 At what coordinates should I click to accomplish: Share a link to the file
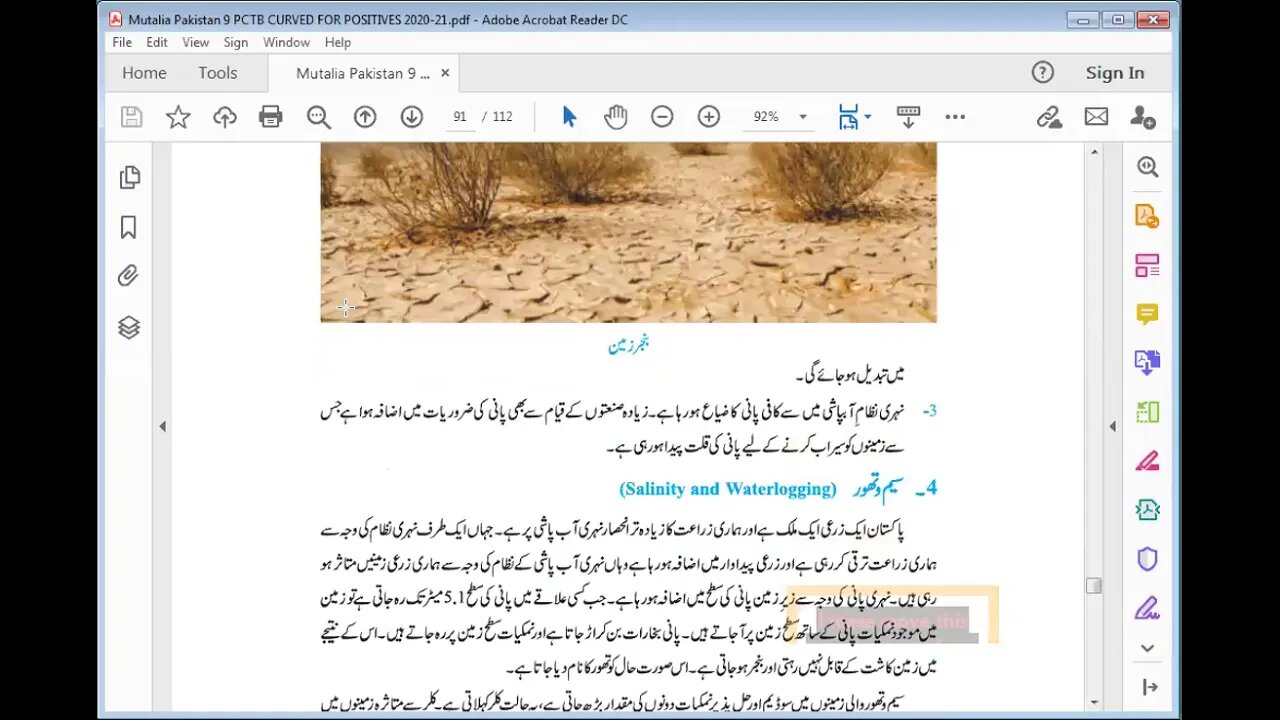click(x=1049, y=117)
